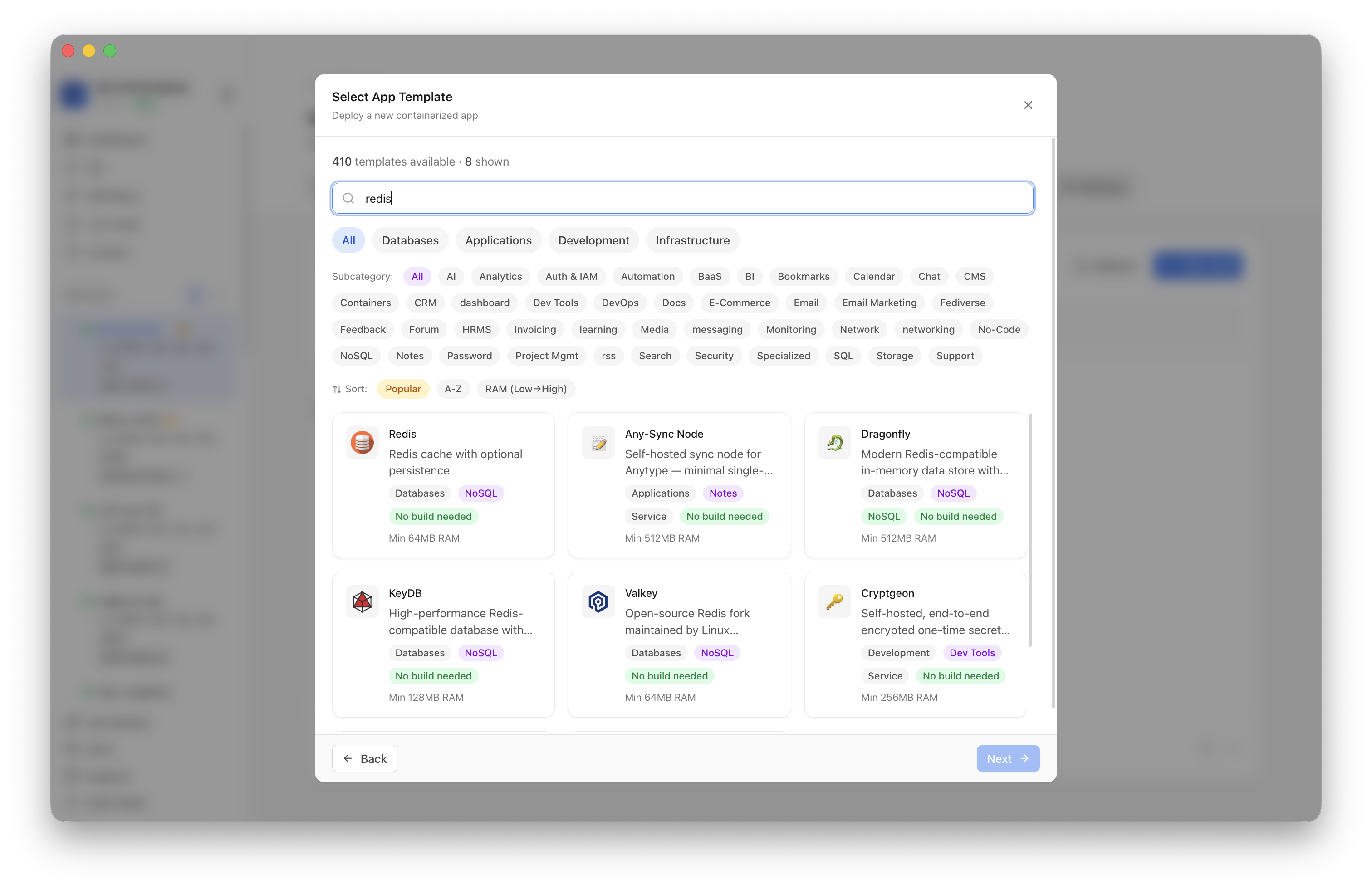The image size is (1372, 889).
Task: Filter by Dev Tools subcategory
Action: point(555,303)
